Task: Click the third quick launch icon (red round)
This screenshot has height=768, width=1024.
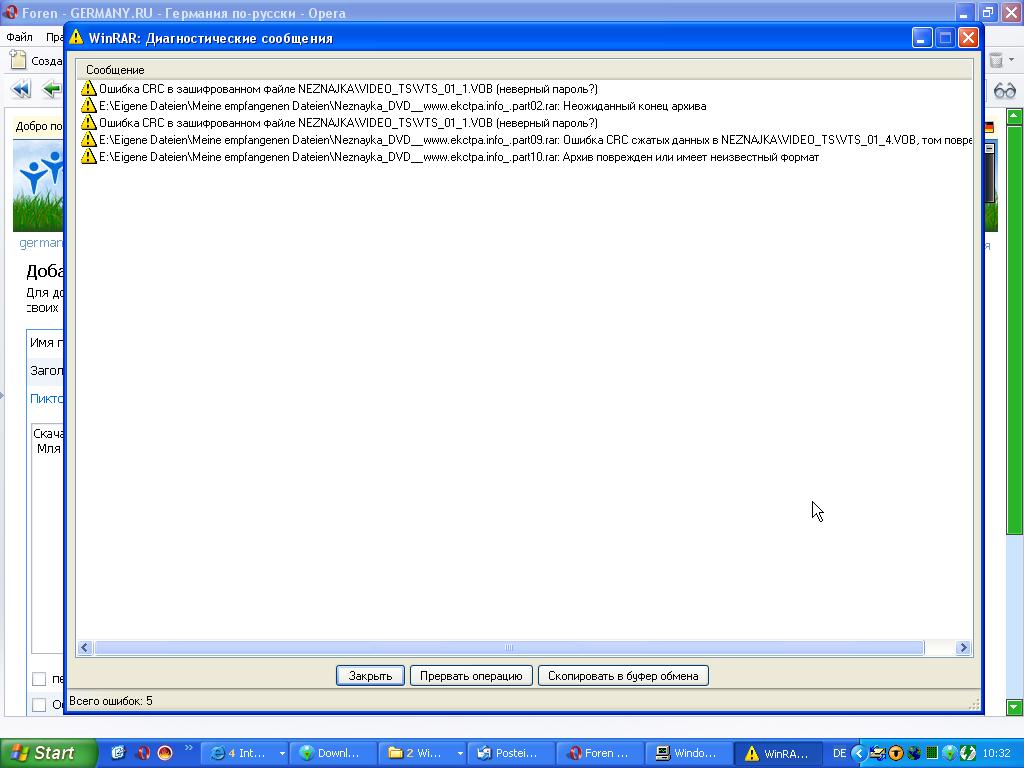Action: pyautogui.click(x=165, y=753)
